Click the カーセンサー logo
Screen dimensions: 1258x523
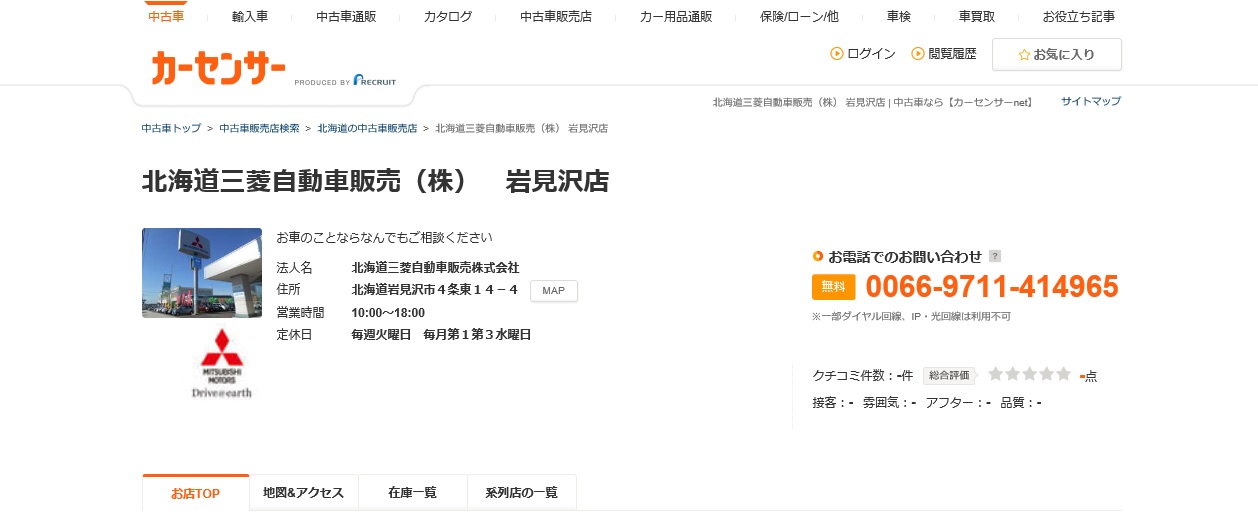point(219,68)
